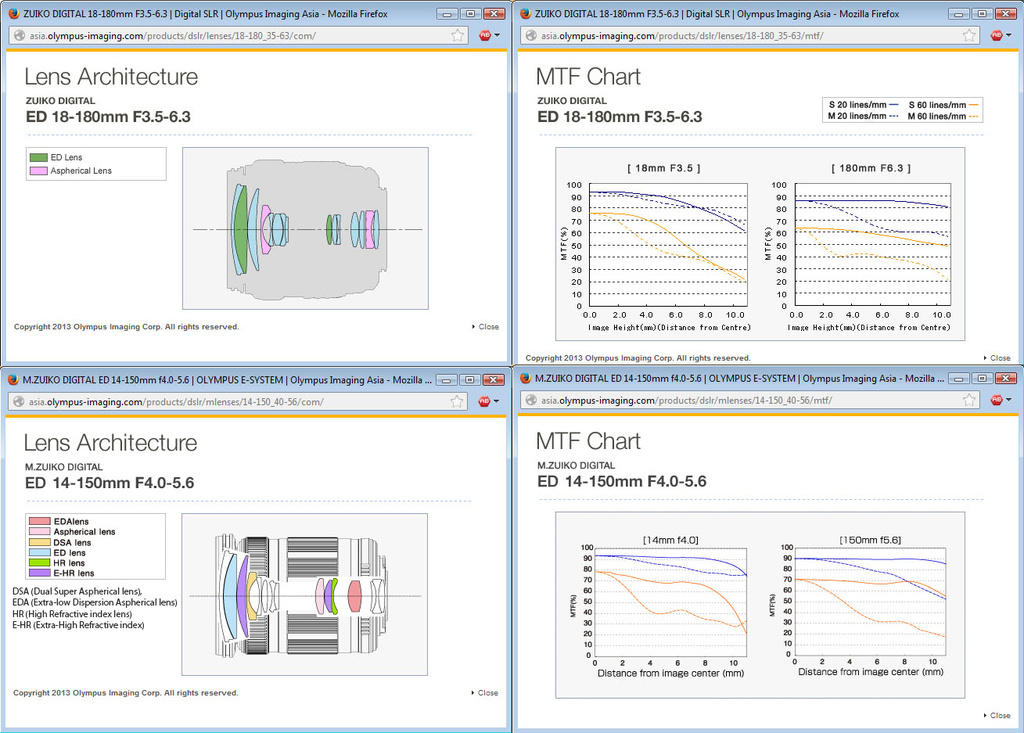Click Firefox logo in 18-180mm MTF Chart title bar
This screenshot has width=1024, height=733.
pyautogui.click(x=525, y=14)
